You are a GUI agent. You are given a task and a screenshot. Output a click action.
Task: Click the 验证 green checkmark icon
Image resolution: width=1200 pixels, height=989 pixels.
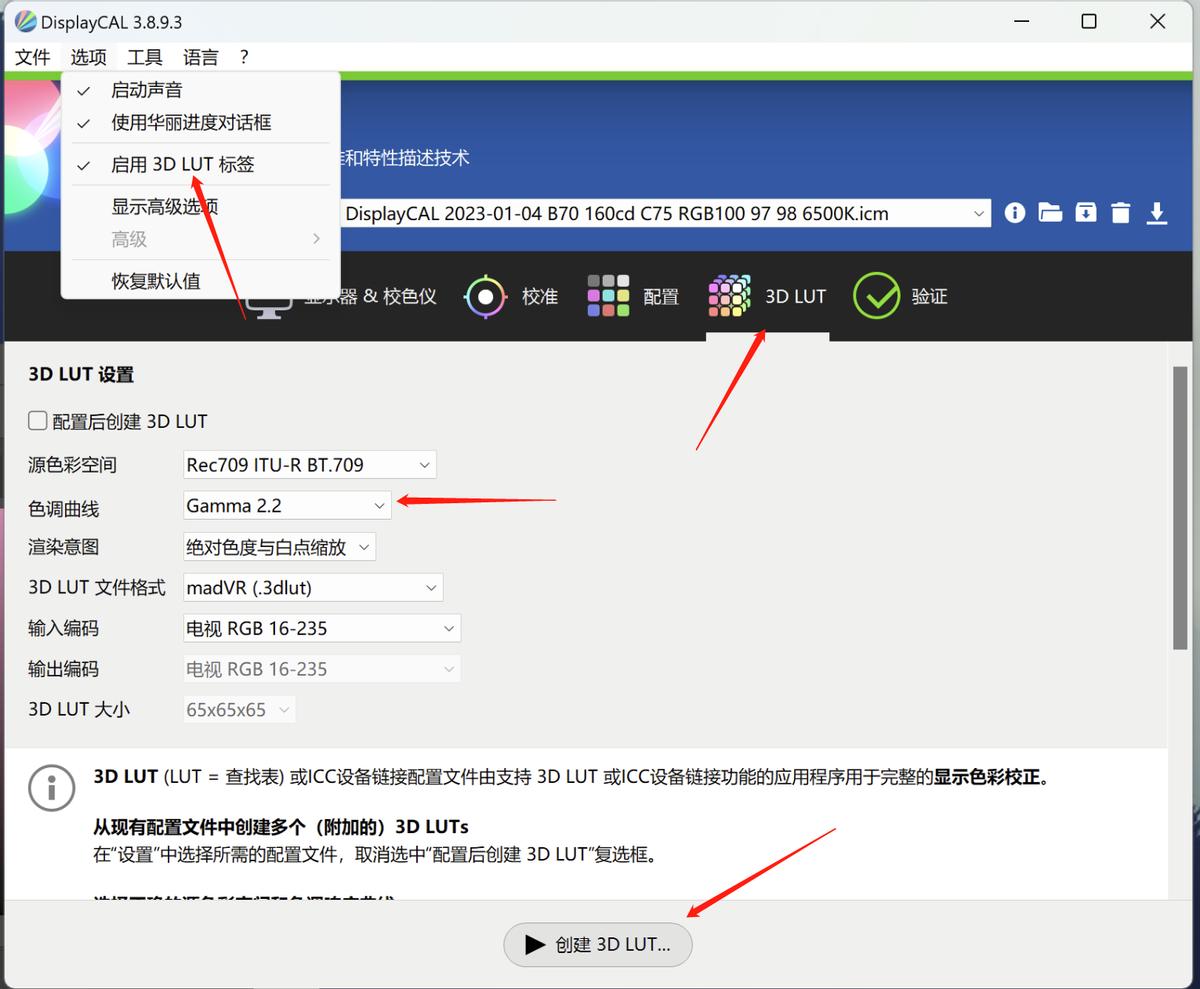pyautogui.click(x=877, y=296)
